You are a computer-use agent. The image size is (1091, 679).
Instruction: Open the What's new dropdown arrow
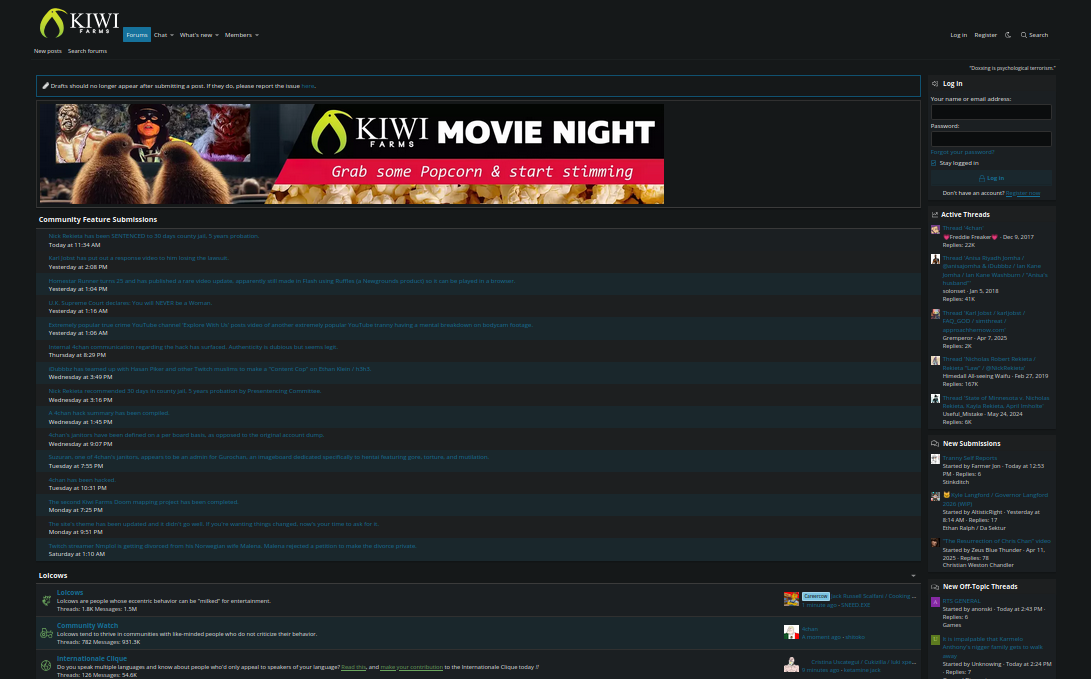pyautogui.click(x=216, y=35)
